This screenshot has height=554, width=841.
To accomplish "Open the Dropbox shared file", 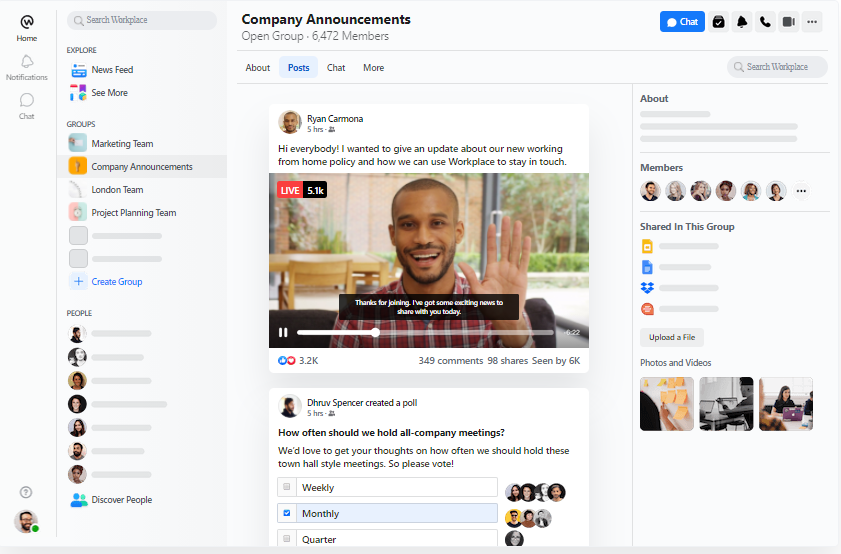I will 647,288.
